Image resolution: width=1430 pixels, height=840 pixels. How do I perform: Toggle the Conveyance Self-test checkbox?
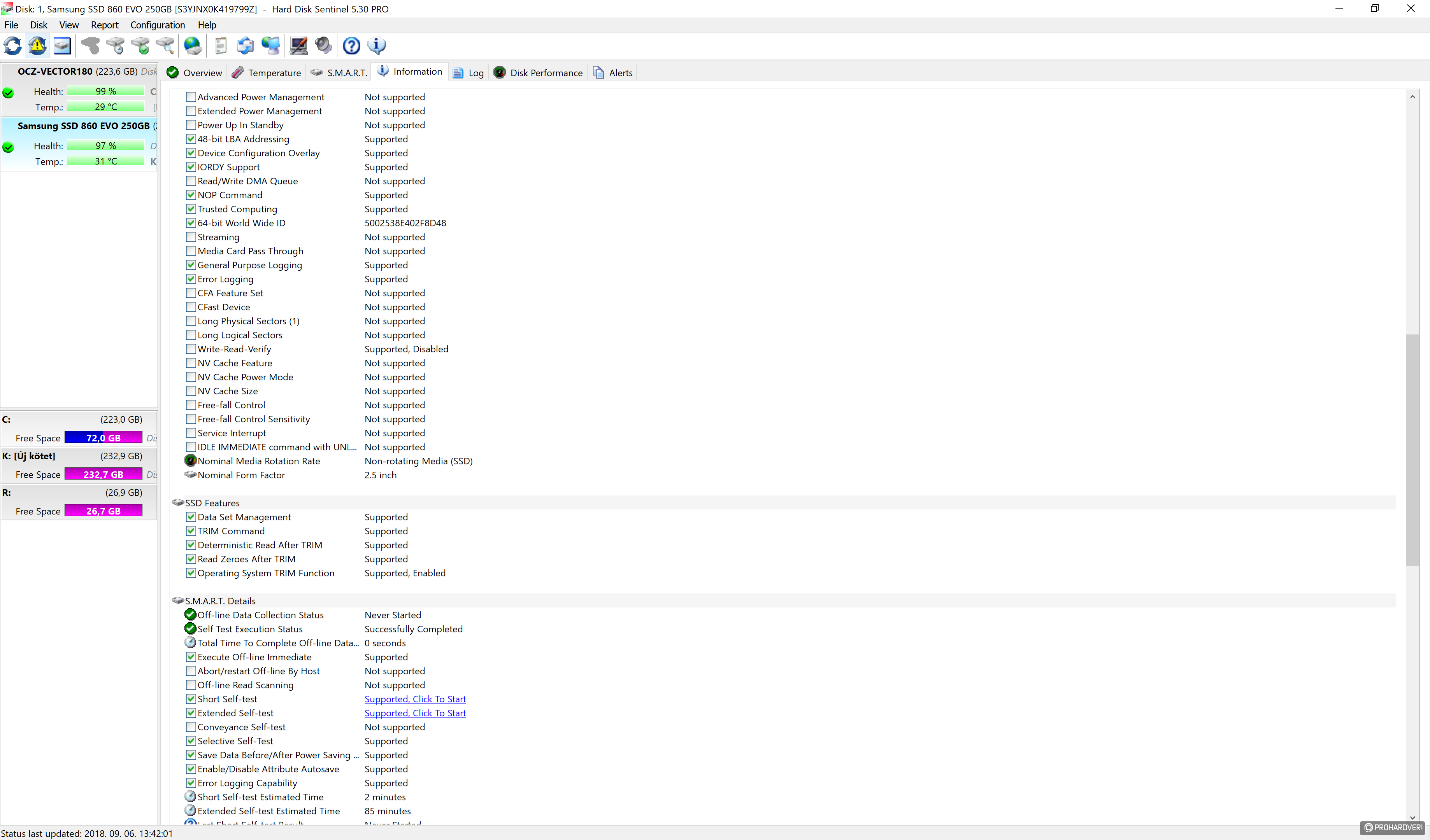point(191,726)
